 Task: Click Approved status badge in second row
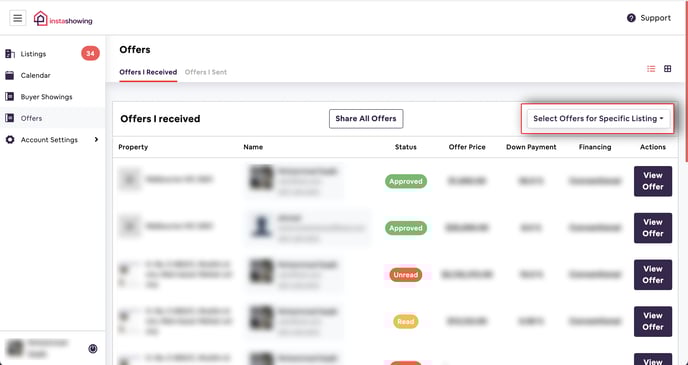[x=406, y=228]
